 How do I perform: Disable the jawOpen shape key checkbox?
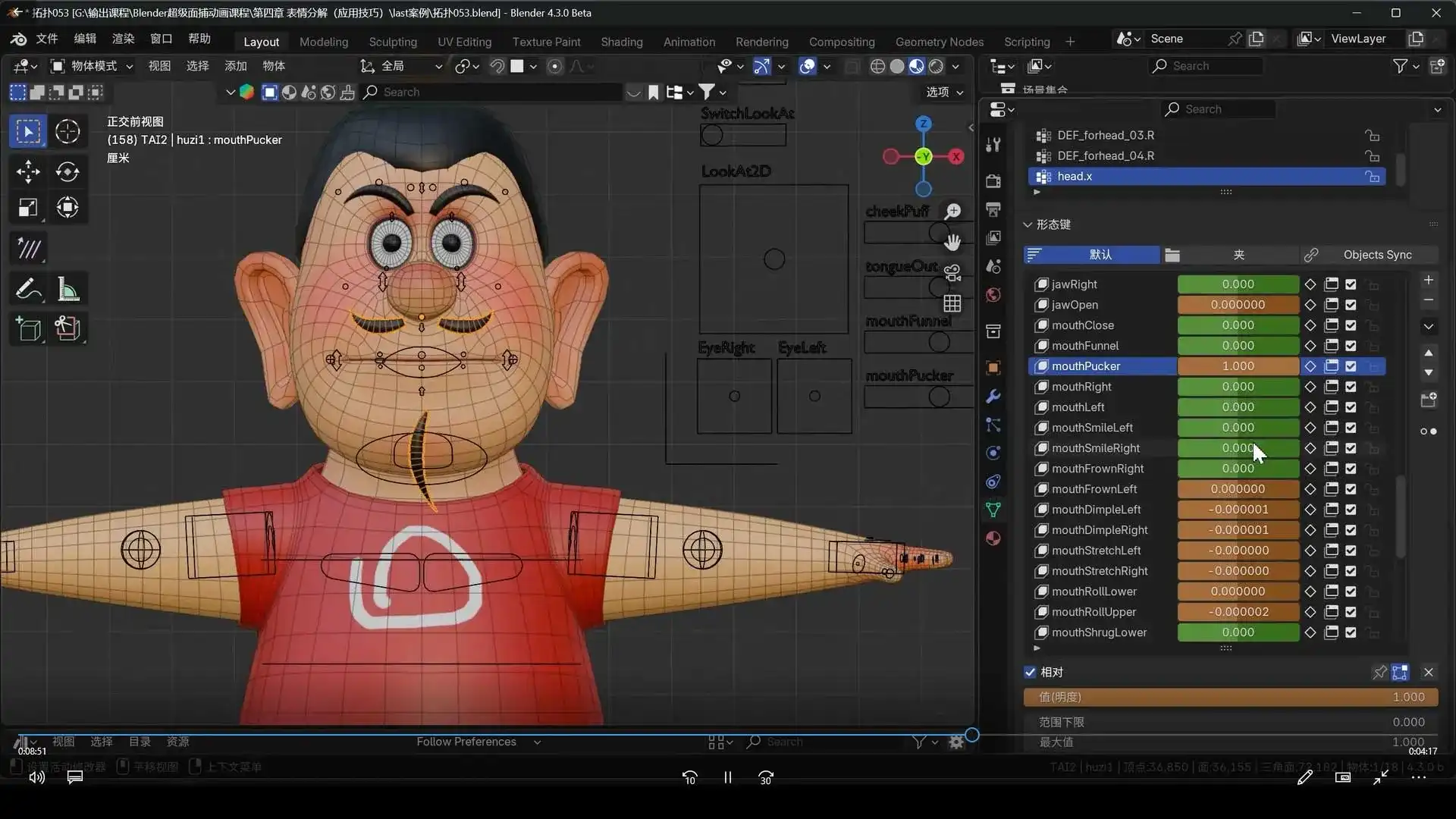(1351, 305)
